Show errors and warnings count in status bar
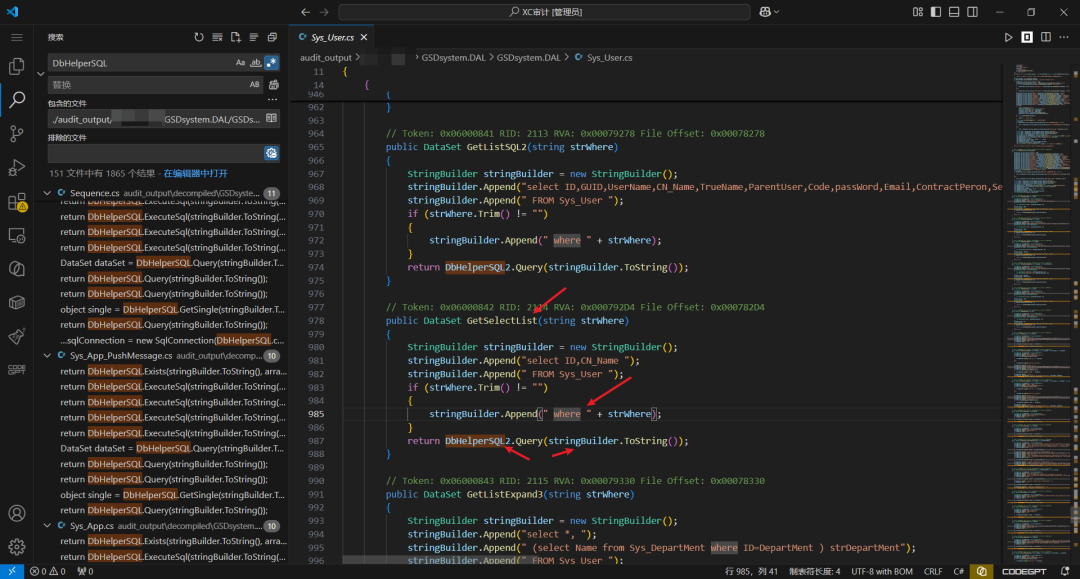 click(48, 571)
